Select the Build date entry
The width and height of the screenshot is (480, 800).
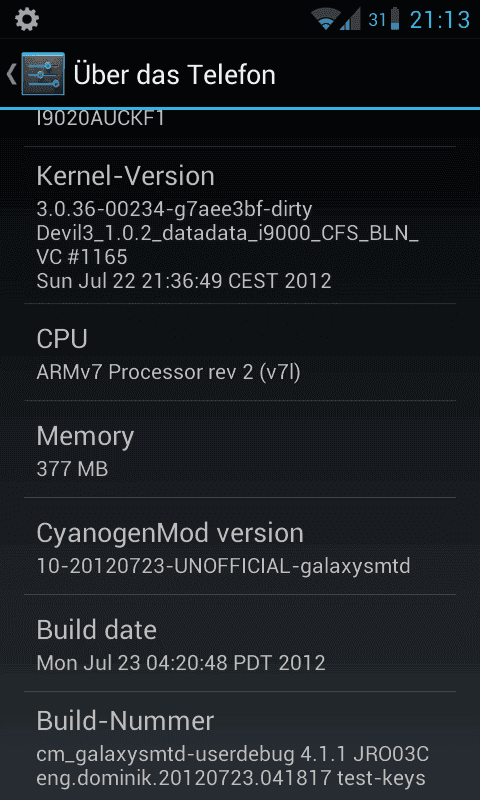coord(240,643)
